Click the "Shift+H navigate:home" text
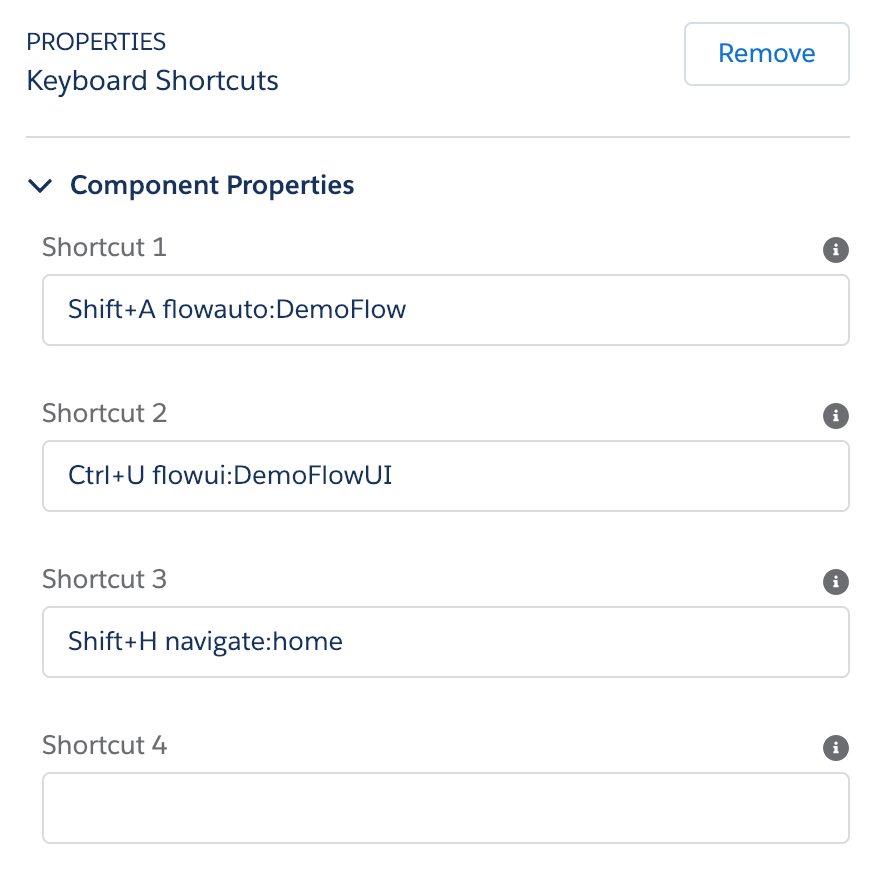The image size is (884, 870). click(205, 642)
